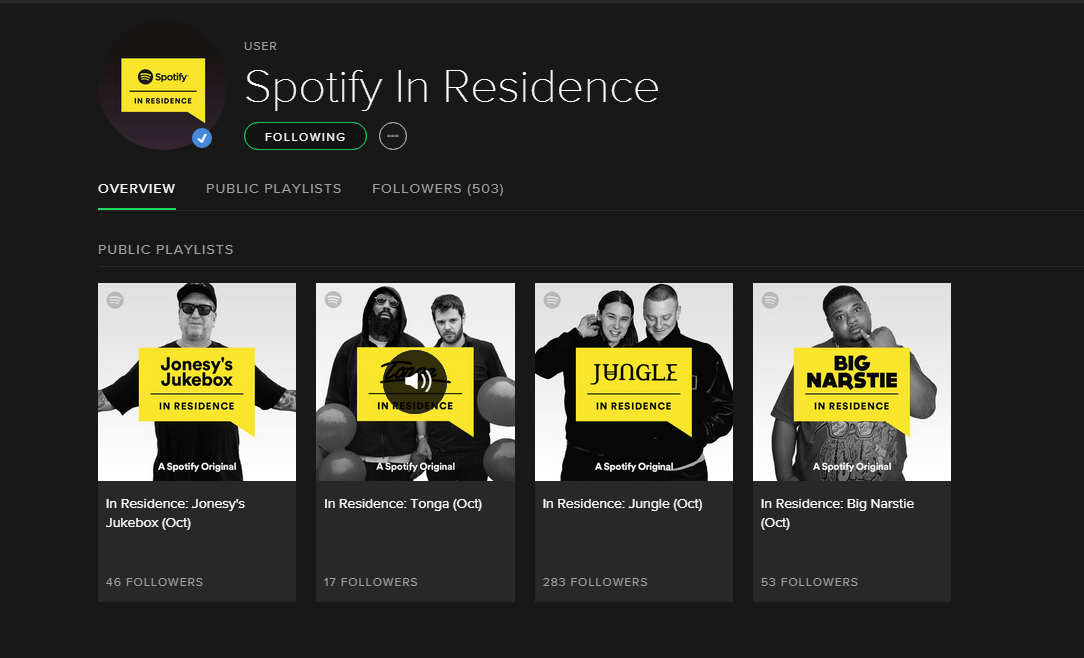Screen dimensions: 1084x658
Task: Click the blue verified badge on avatar
Action: pos(202,138)
